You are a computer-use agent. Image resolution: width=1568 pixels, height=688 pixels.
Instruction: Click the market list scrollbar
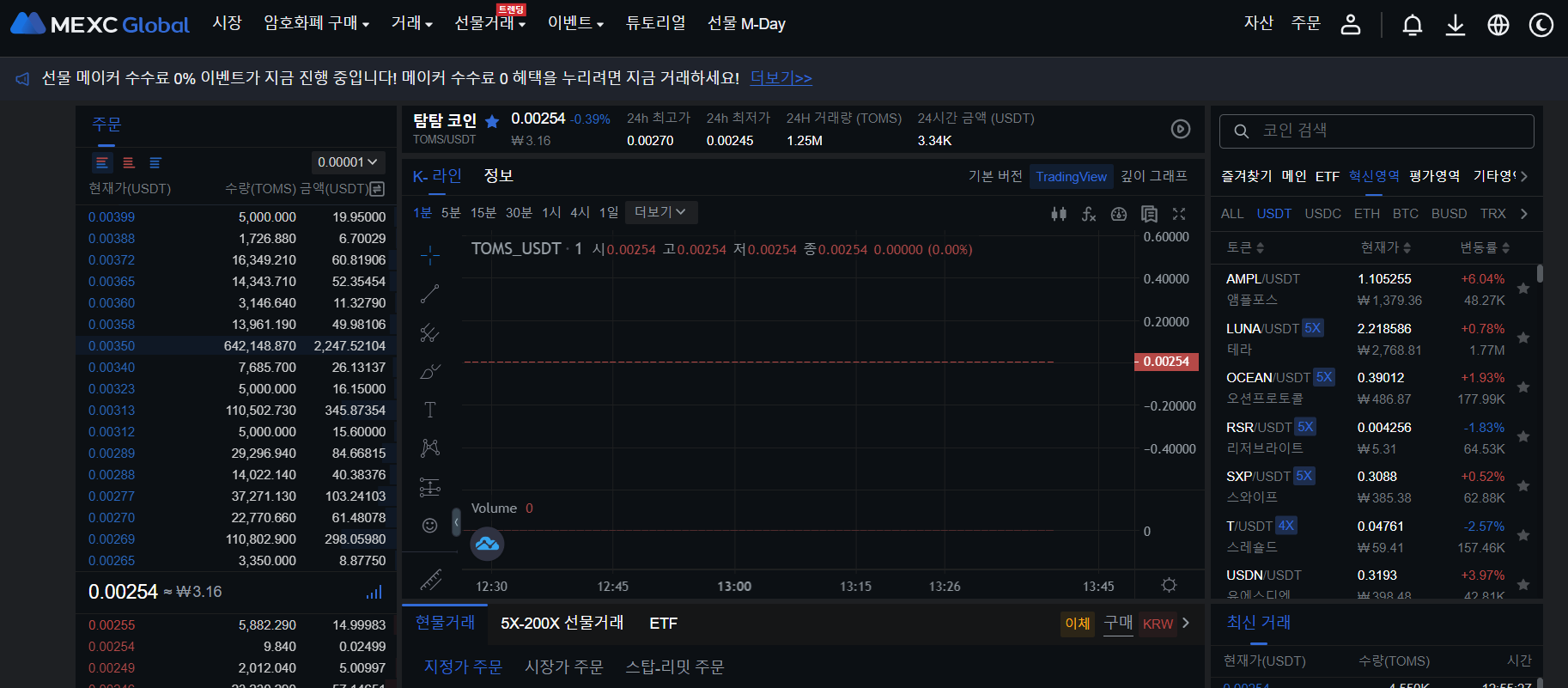[x=1540, y=274]
